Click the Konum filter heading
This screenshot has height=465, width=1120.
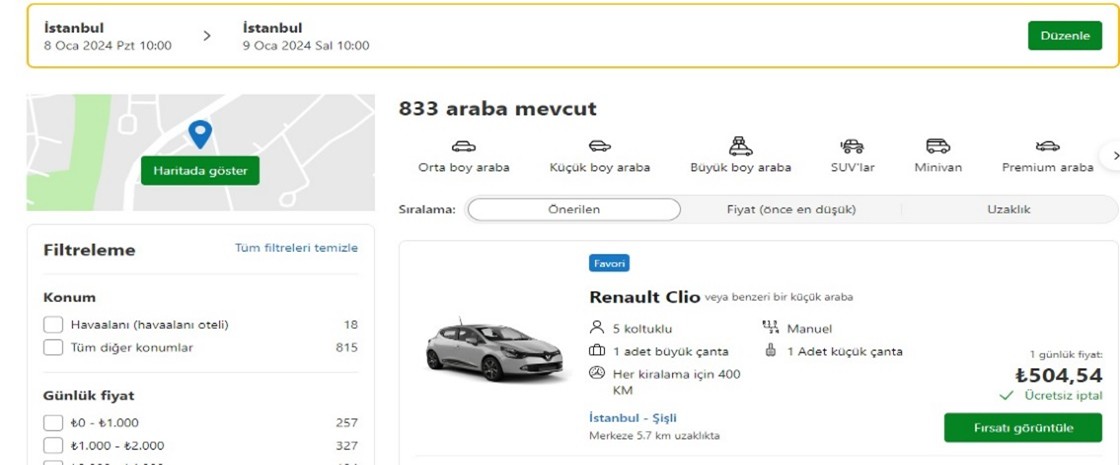click(x=69, y=297)
